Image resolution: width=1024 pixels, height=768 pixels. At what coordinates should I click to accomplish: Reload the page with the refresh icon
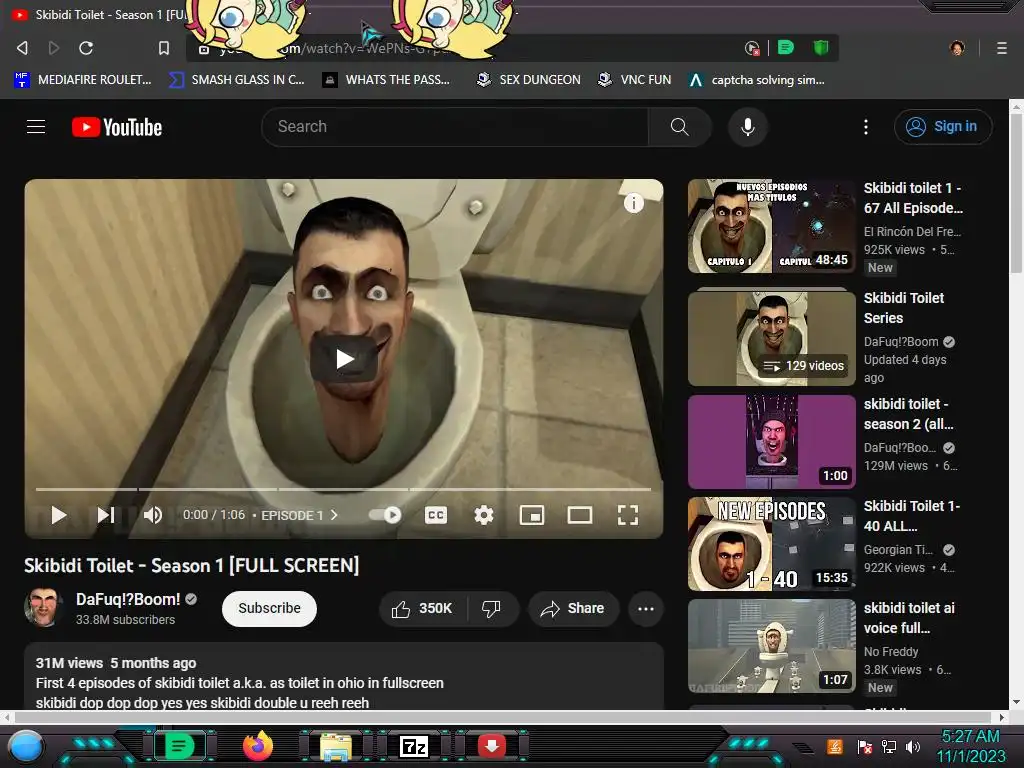(x=86, y=48)
